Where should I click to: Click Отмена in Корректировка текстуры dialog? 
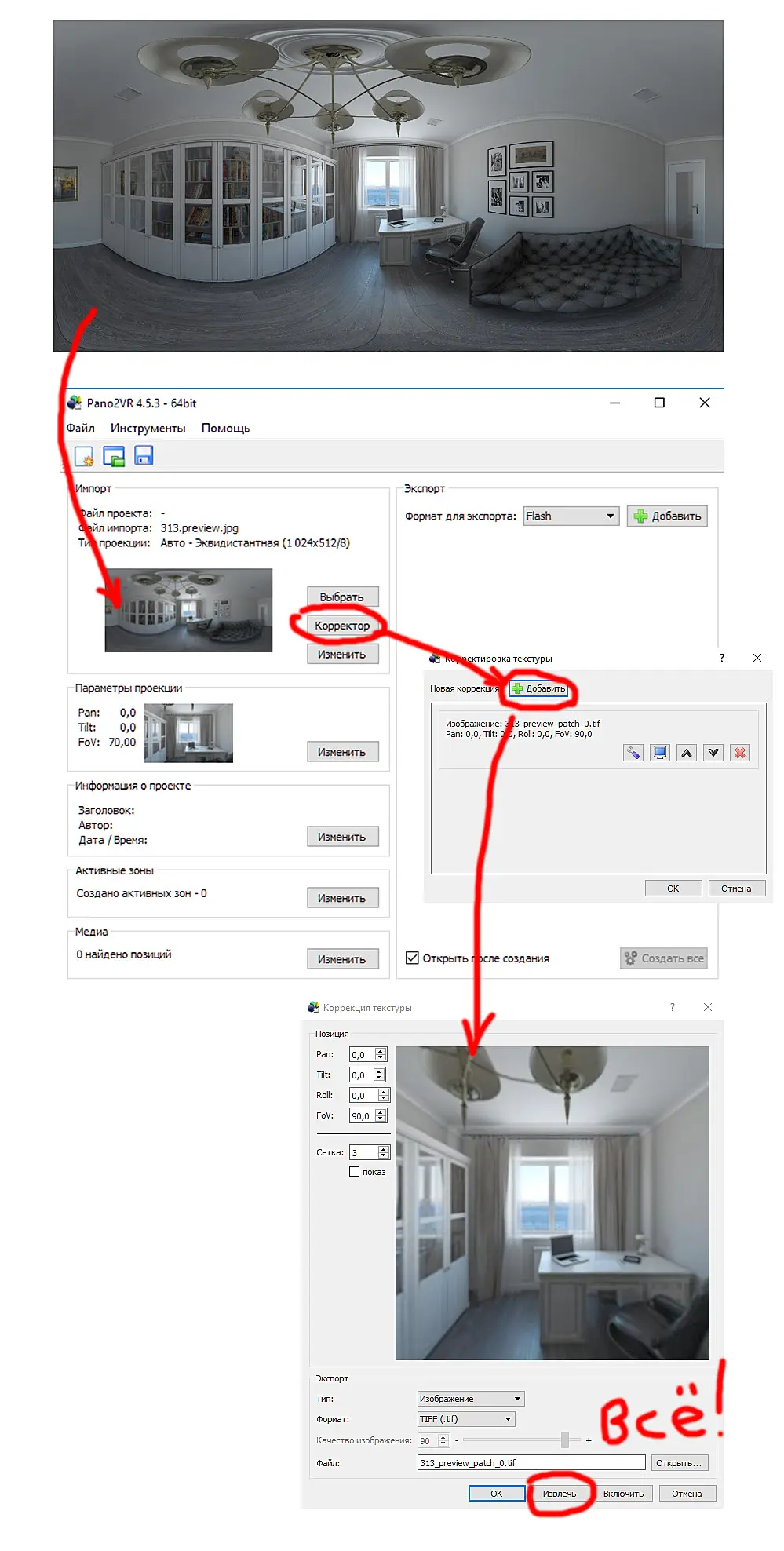[x=736, y=889]
